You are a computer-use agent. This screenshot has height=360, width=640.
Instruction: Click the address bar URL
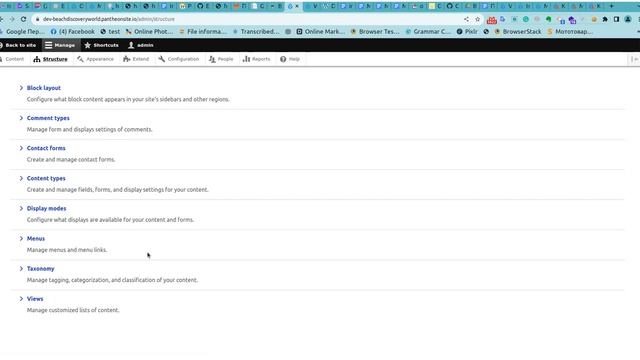click(x=109, y=19)
